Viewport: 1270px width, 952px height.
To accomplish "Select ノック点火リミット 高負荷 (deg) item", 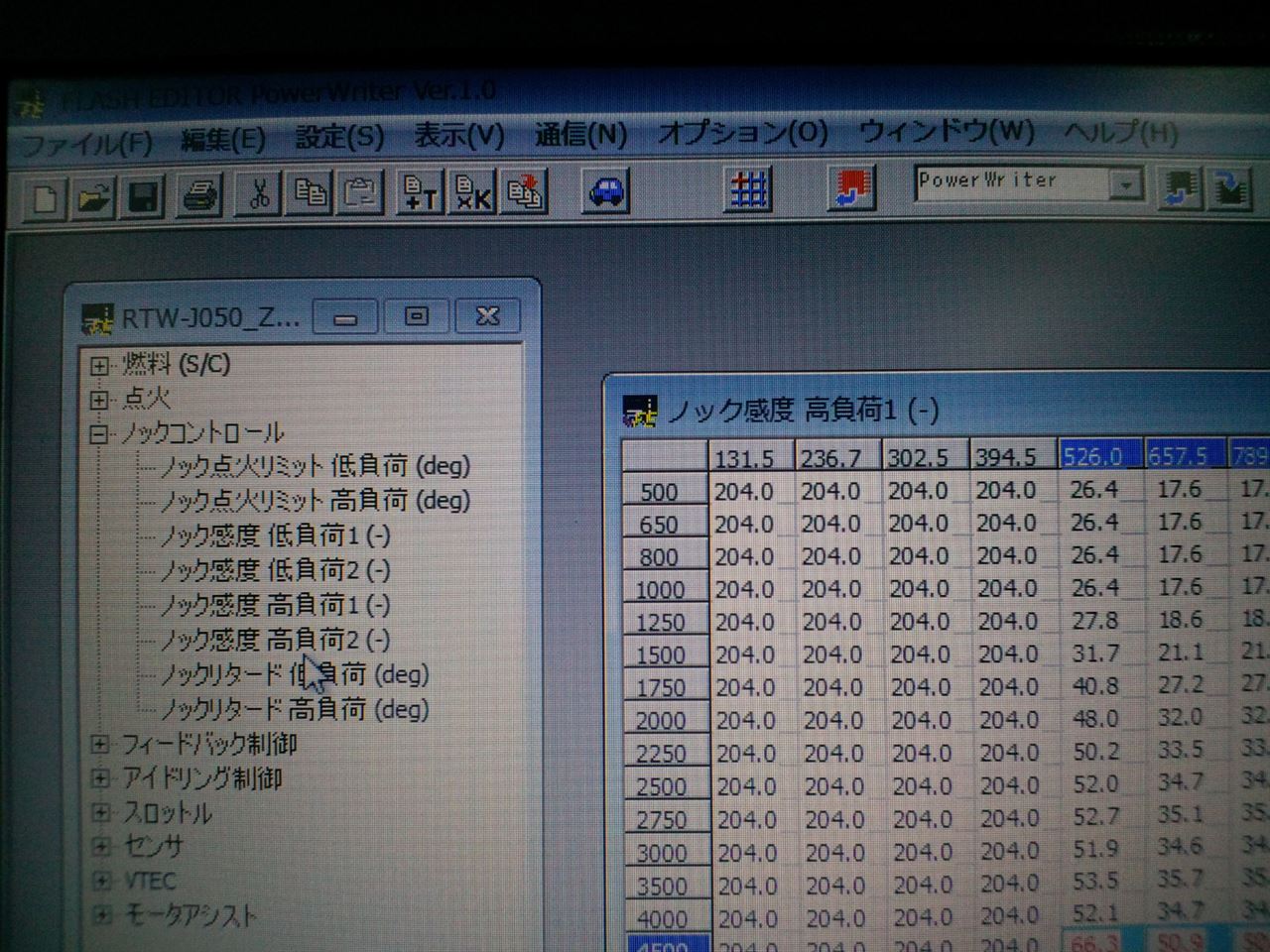I will tap(315, 501).
